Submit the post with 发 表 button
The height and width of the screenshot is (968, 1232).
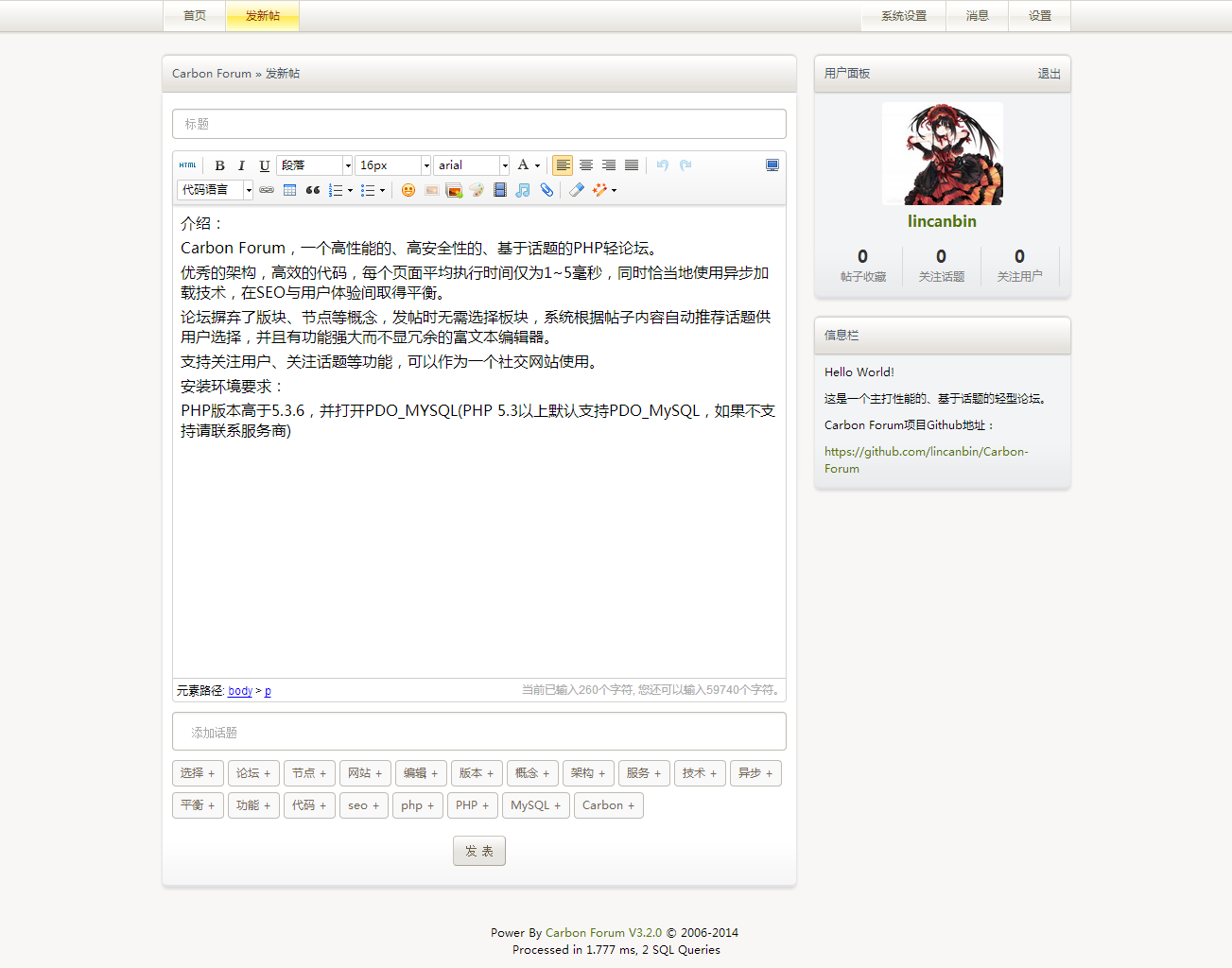tap(479, 851)
